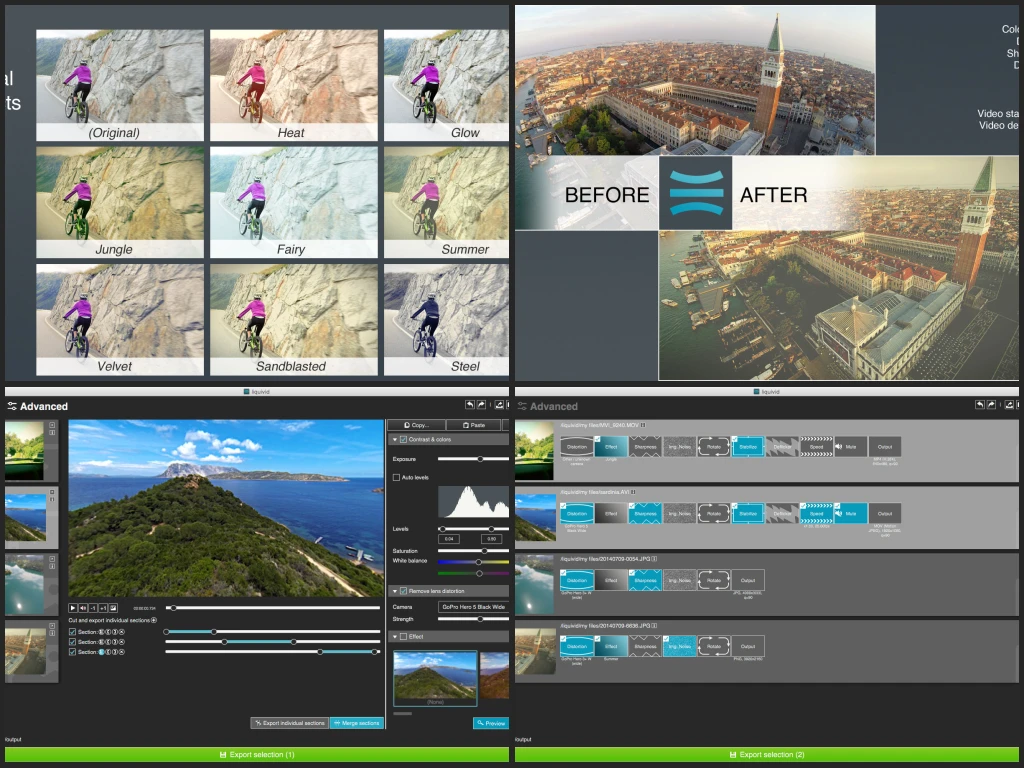Click the Distortion tile for MVI_9240.MOV
This screenshot has width=1024, height=768.
coord(577,446)
